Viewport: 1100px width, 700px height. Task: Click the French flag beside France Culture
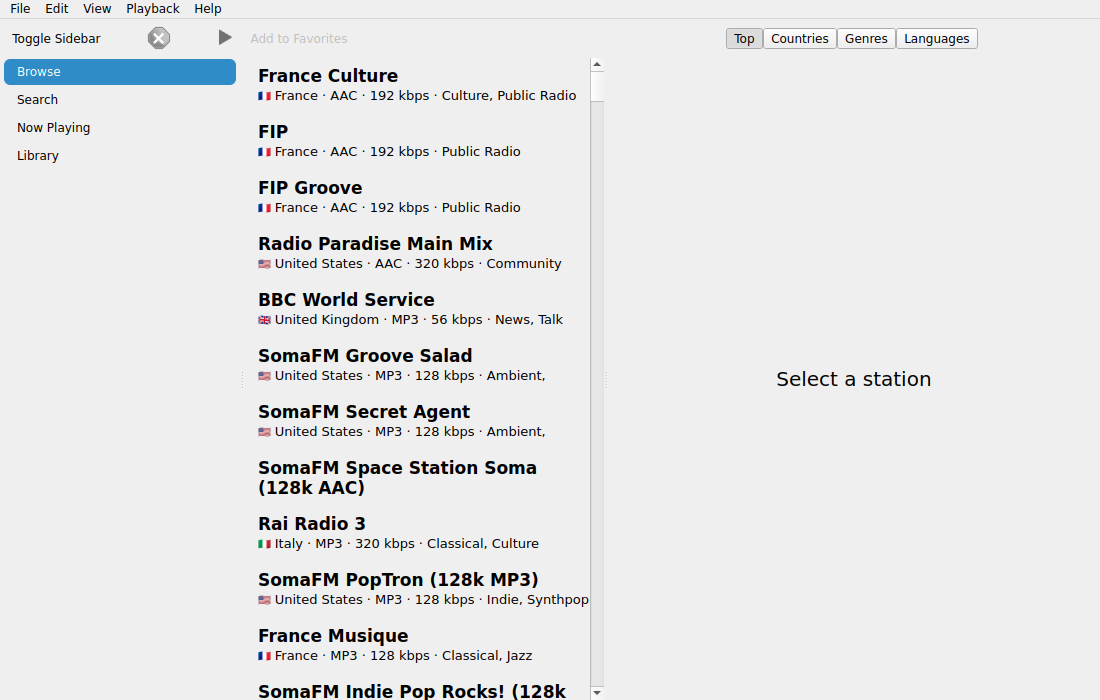[x=264, y=96]
